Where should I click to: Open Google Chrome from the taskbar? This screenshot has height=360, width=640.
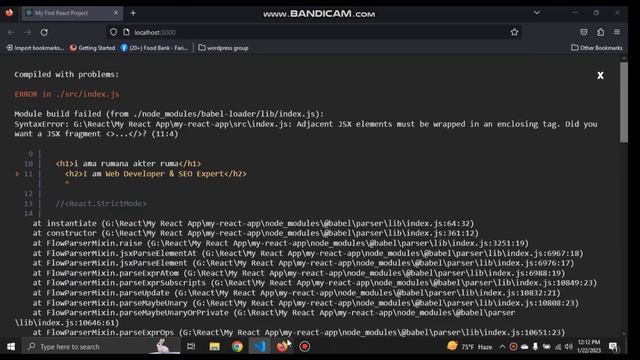(237, 347)
